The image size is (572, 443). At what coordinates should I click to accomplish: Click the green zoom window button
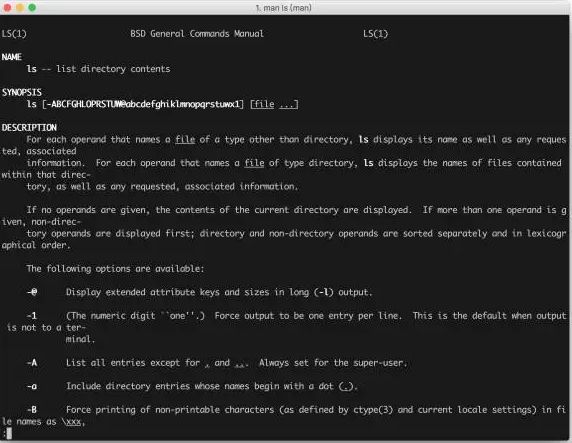[32, 7]
